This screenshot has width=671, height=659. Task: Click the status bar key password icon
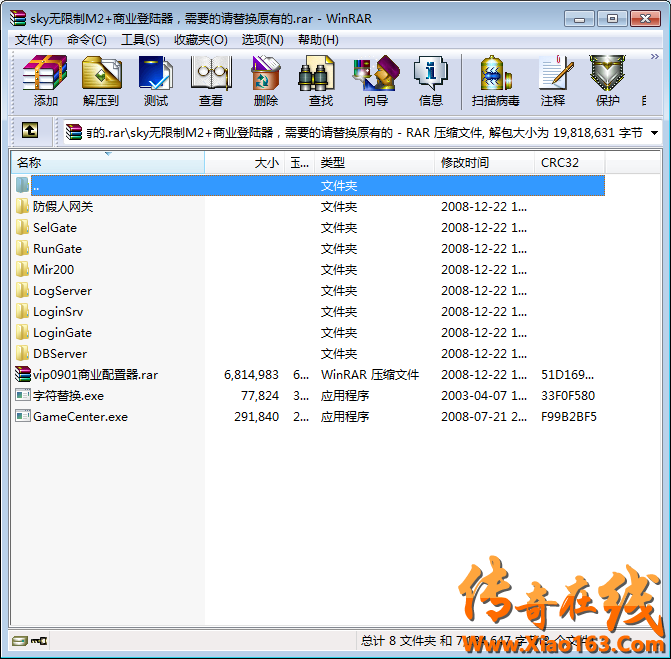[39, 641]
